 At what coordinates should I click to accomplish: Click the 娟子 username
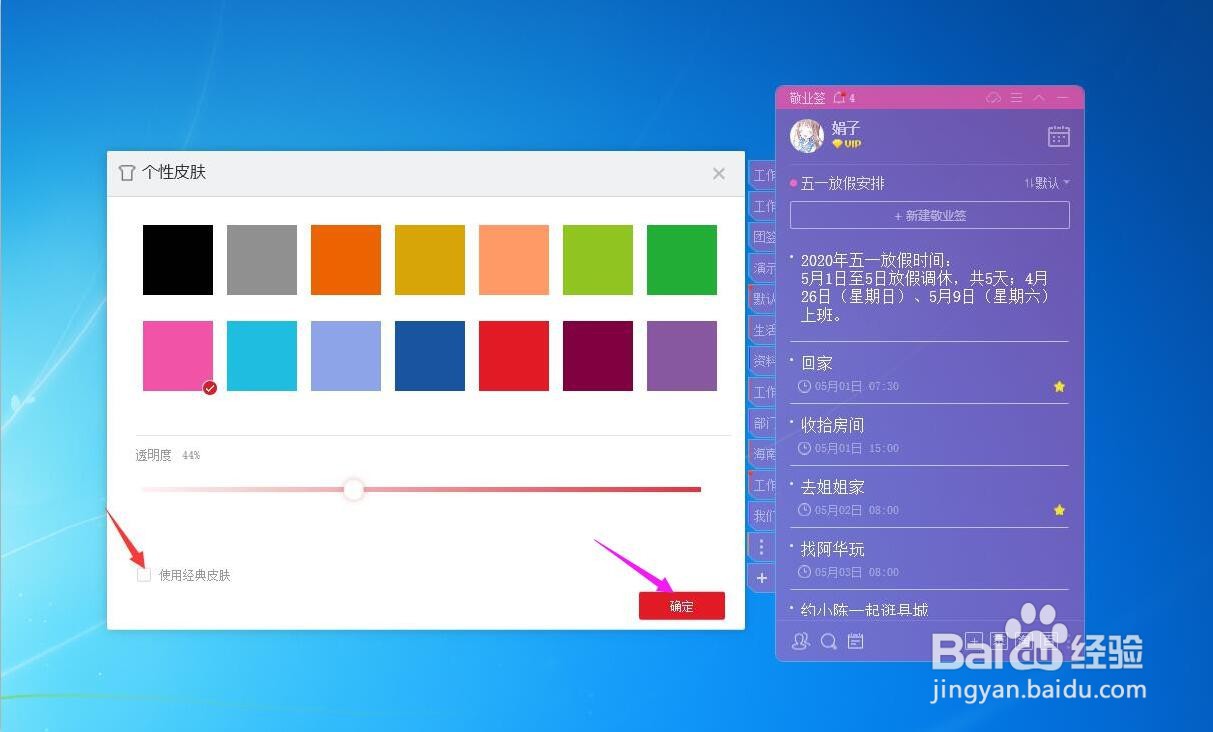click(x=846, y=128)
